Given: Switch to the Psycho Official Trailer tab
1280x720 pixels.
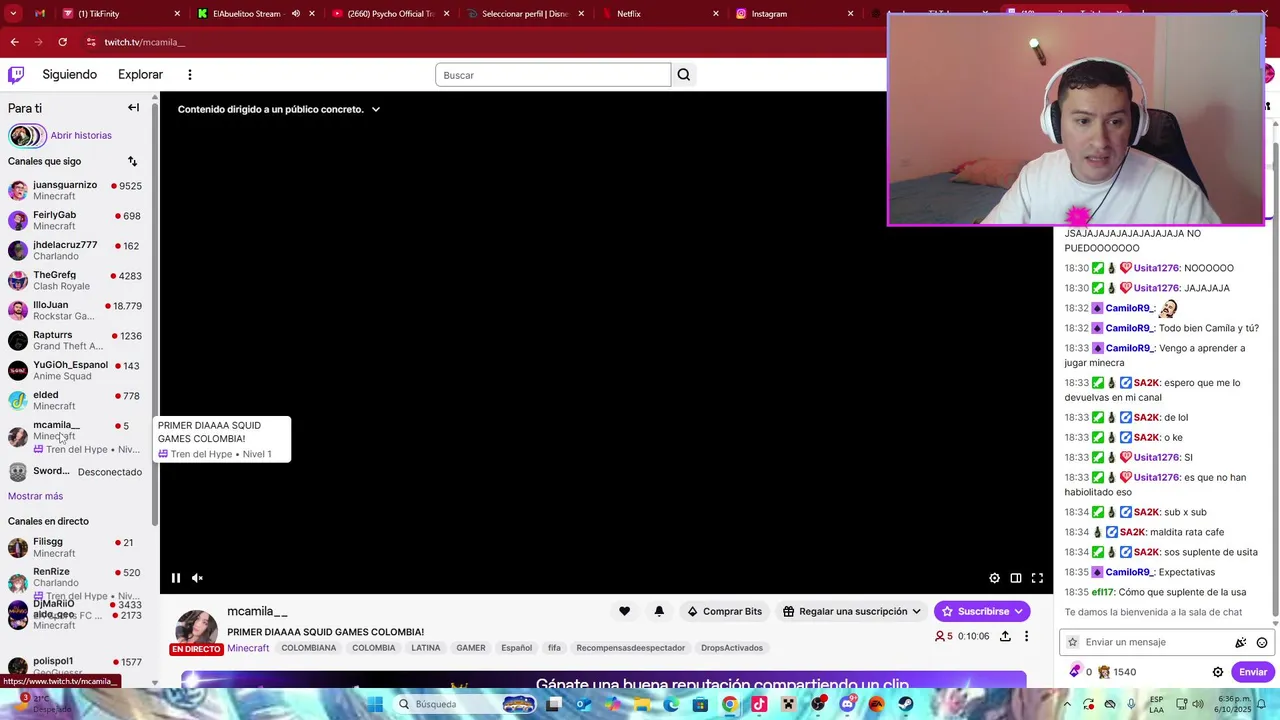Looking at the screenshot, I should tap(389, 14).
